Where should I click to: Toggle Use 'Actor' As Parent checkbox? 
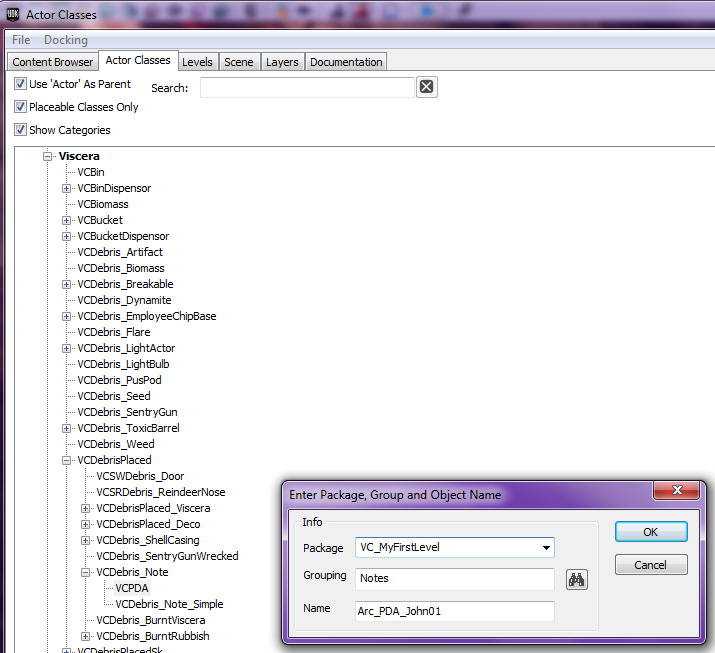click(x=20, y=83)
